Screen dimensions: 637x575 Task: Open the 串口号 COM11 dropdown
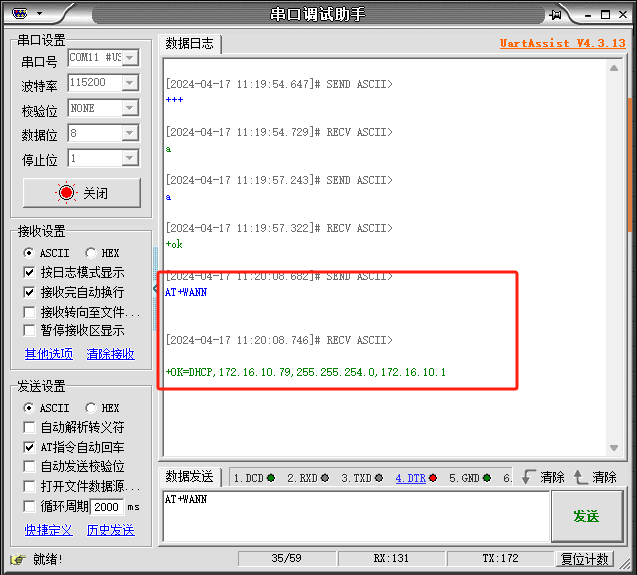tap(130, 57)
